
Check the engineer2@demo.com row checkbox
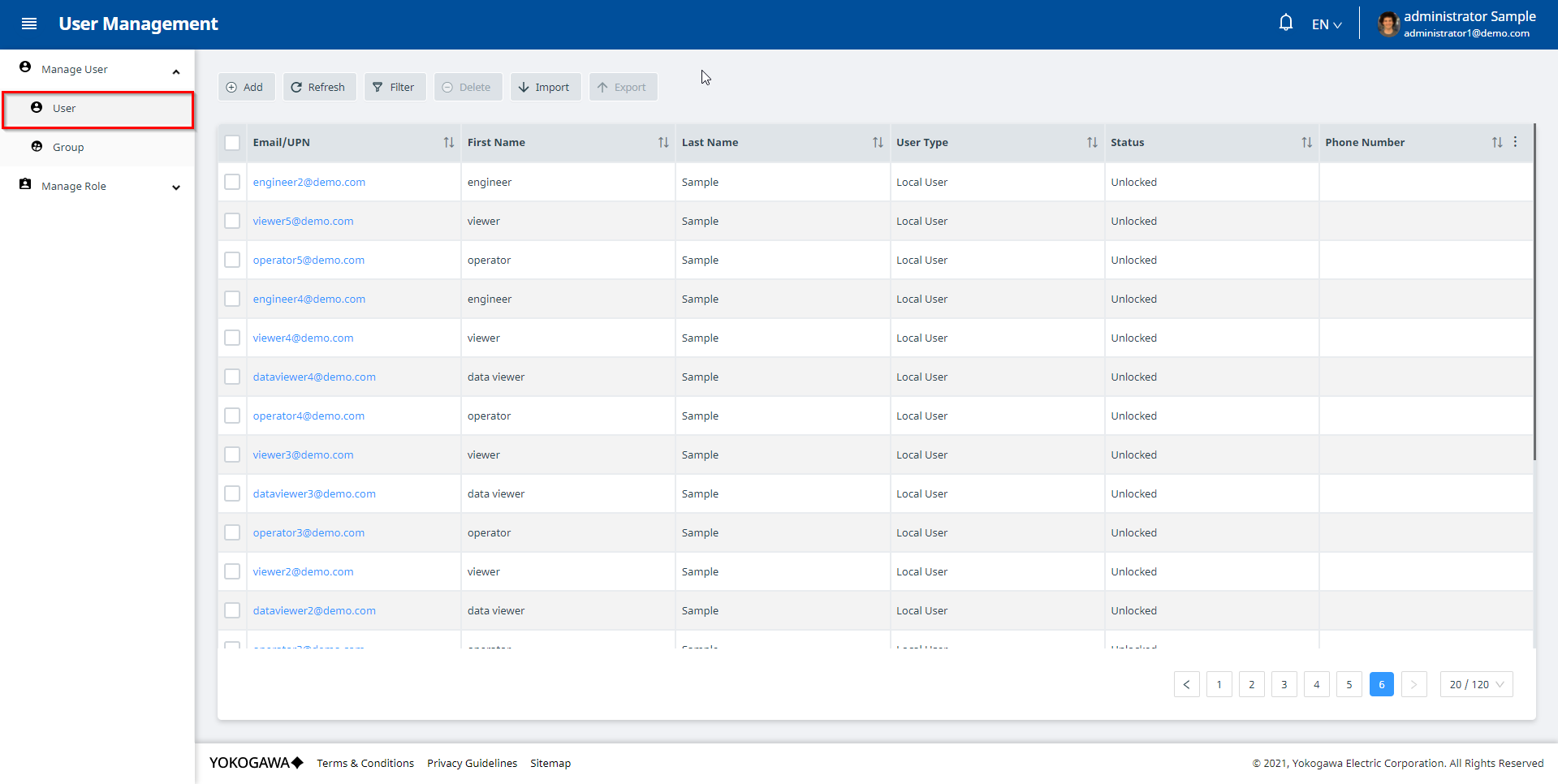(232, 182)
